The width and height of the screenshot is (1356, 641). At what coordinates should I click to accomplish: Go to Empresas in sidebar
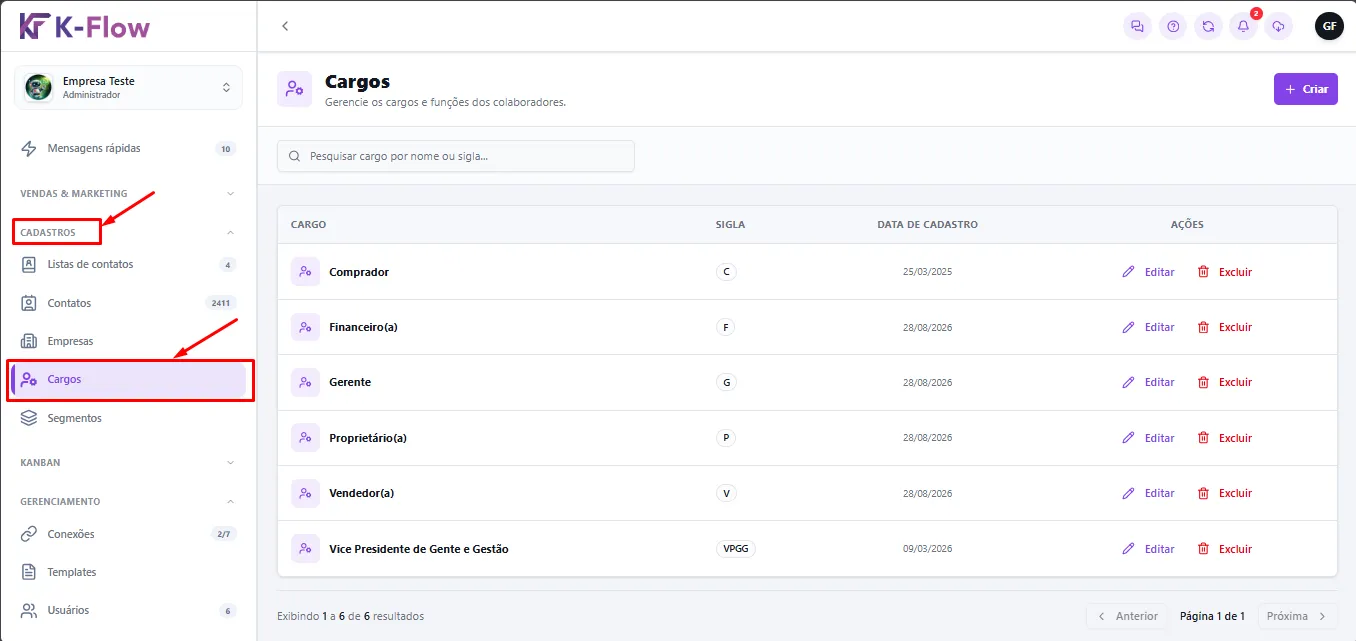(x=128, y=341)
